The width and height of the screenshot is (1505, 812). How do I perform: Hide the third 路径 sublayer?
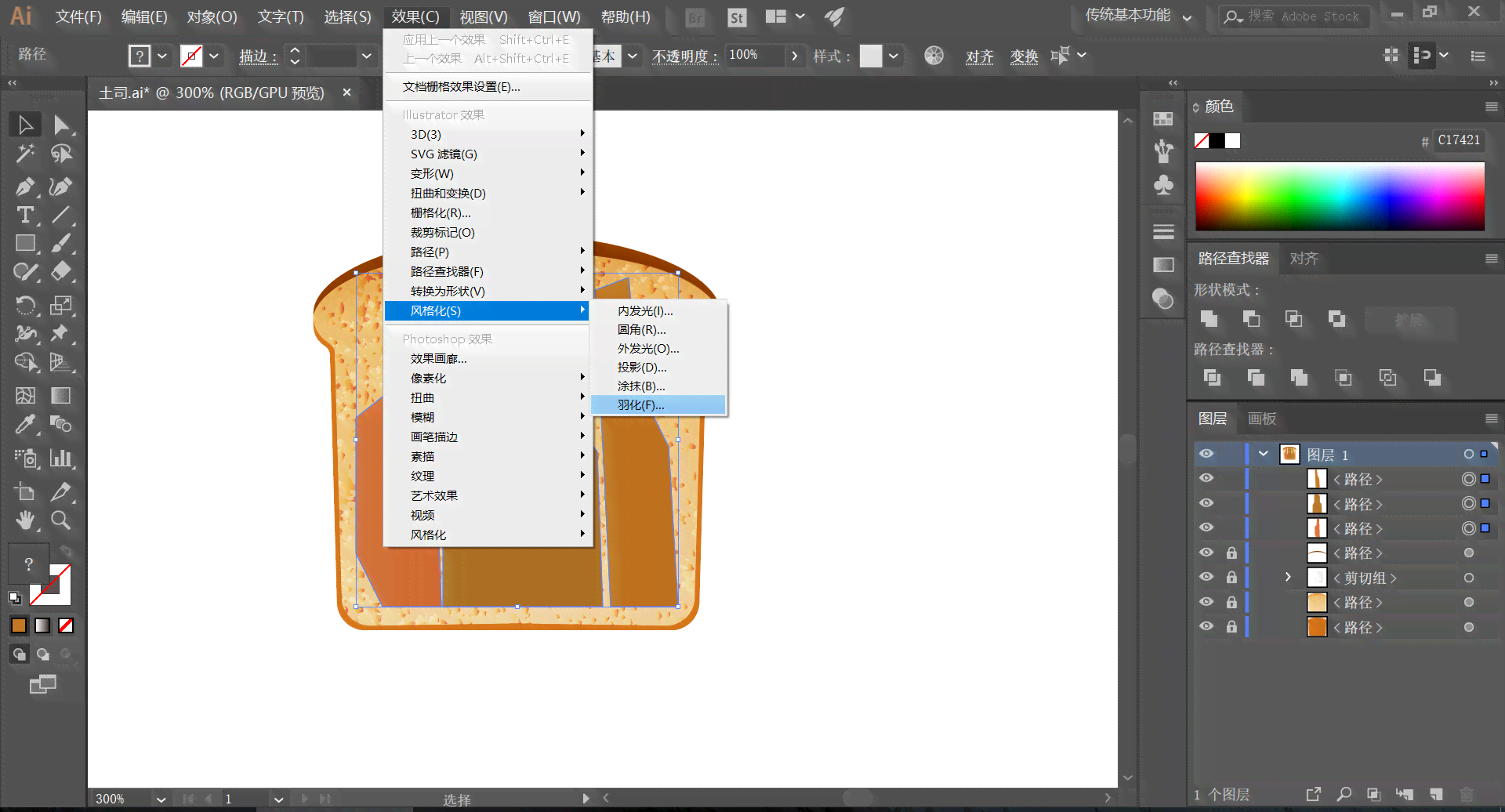click(x=1206, y=527)
